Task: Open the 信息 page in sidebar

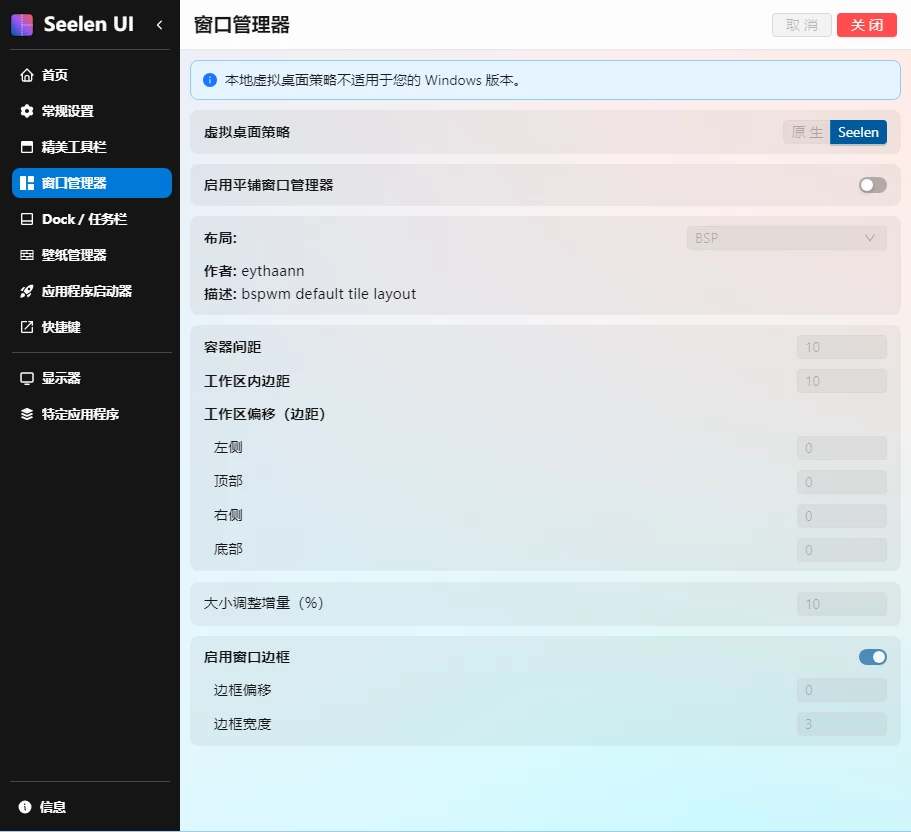Action: 52,807
